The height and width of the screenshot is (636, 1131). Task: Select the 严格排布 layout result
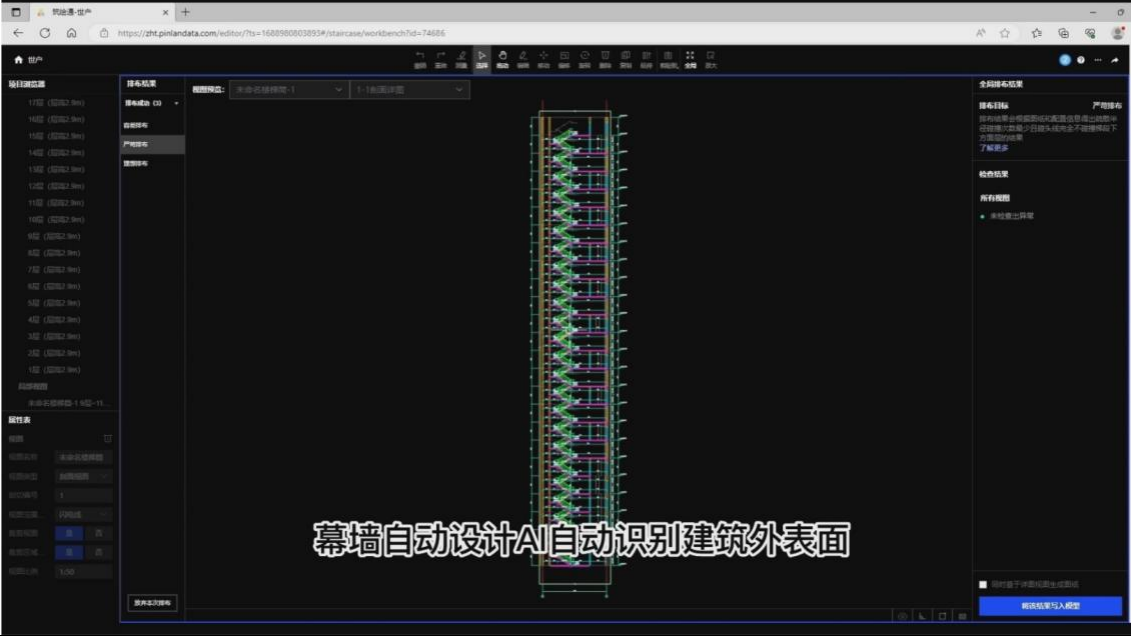point(152,144)
